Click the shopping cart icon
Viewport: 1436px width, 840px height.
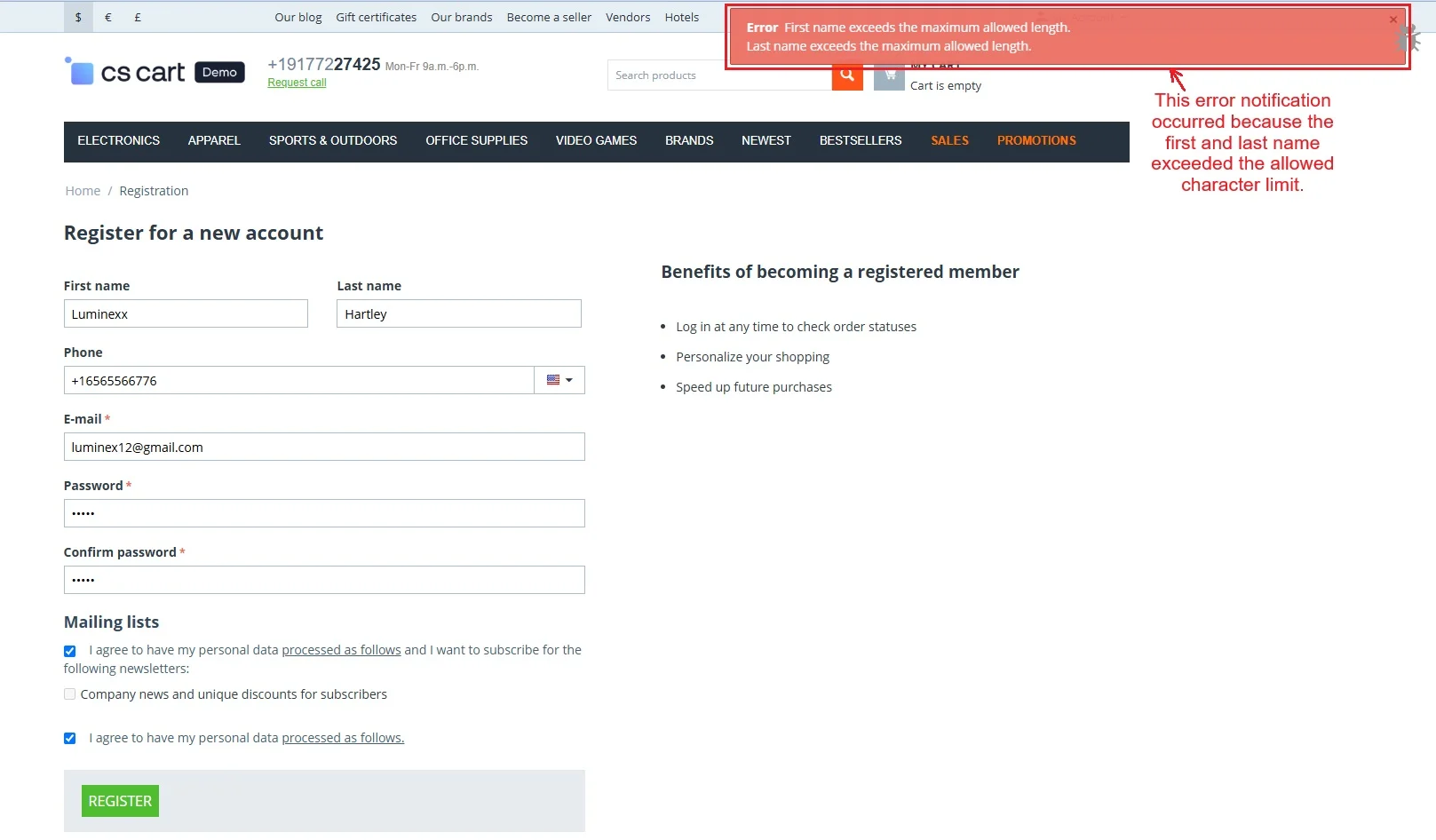click(x=889, y=77)
